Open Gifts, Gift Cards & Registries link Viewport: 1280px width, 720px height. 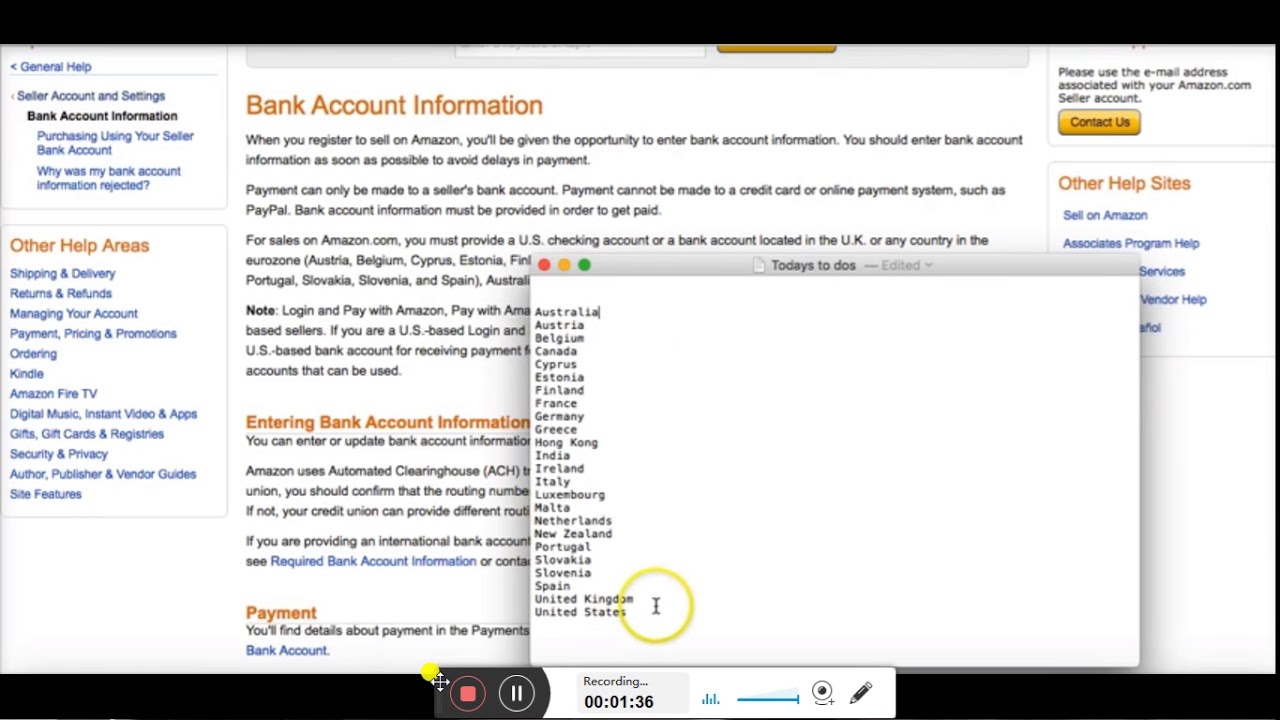(86, 434)
